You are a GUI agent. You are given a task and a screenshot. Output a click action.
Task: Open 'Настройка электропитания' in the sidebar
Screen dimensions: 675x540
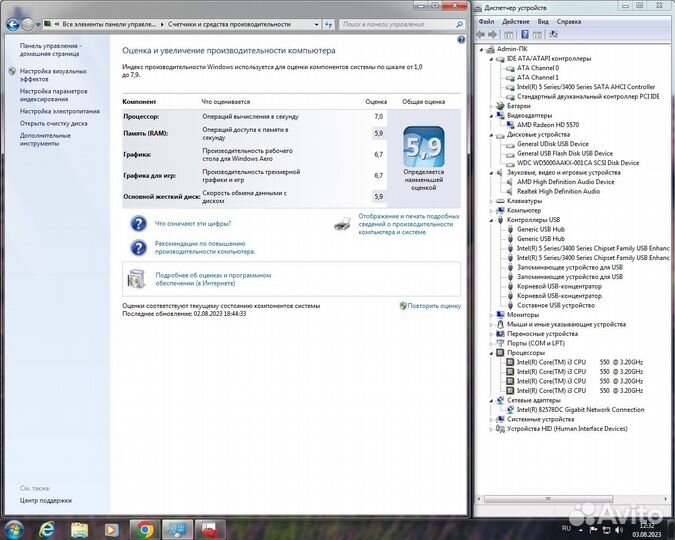coord(59,111)
